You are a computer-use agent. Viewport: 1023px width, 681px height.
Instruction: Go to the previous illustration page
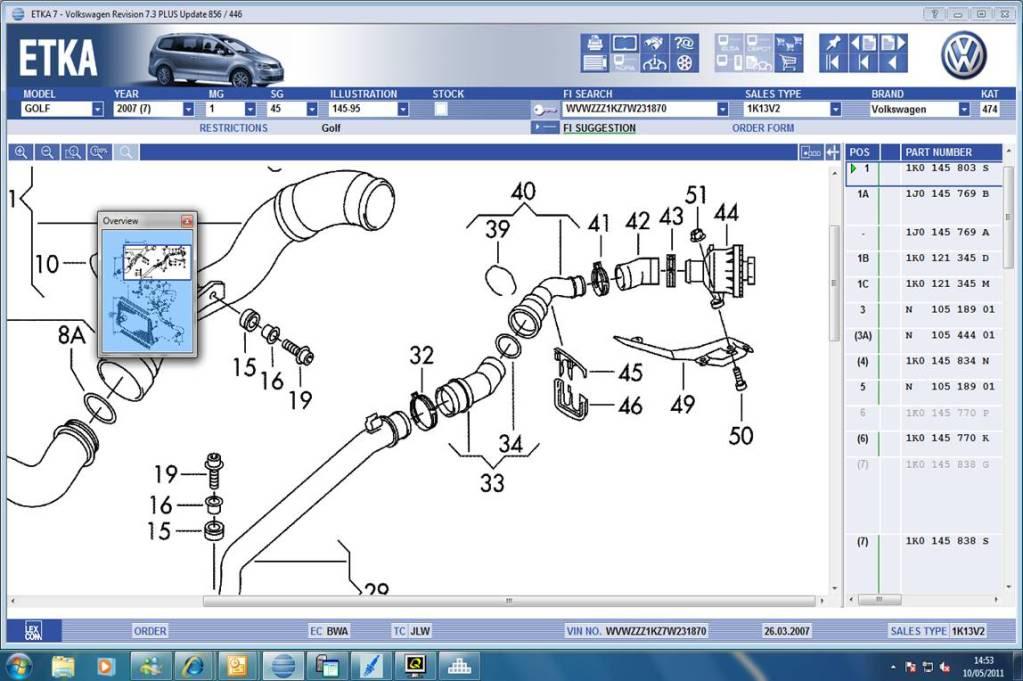(863, 44)
